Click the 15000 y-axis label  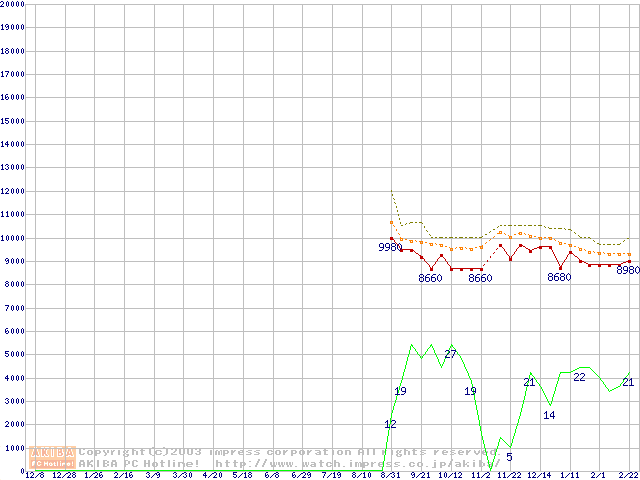12,121
